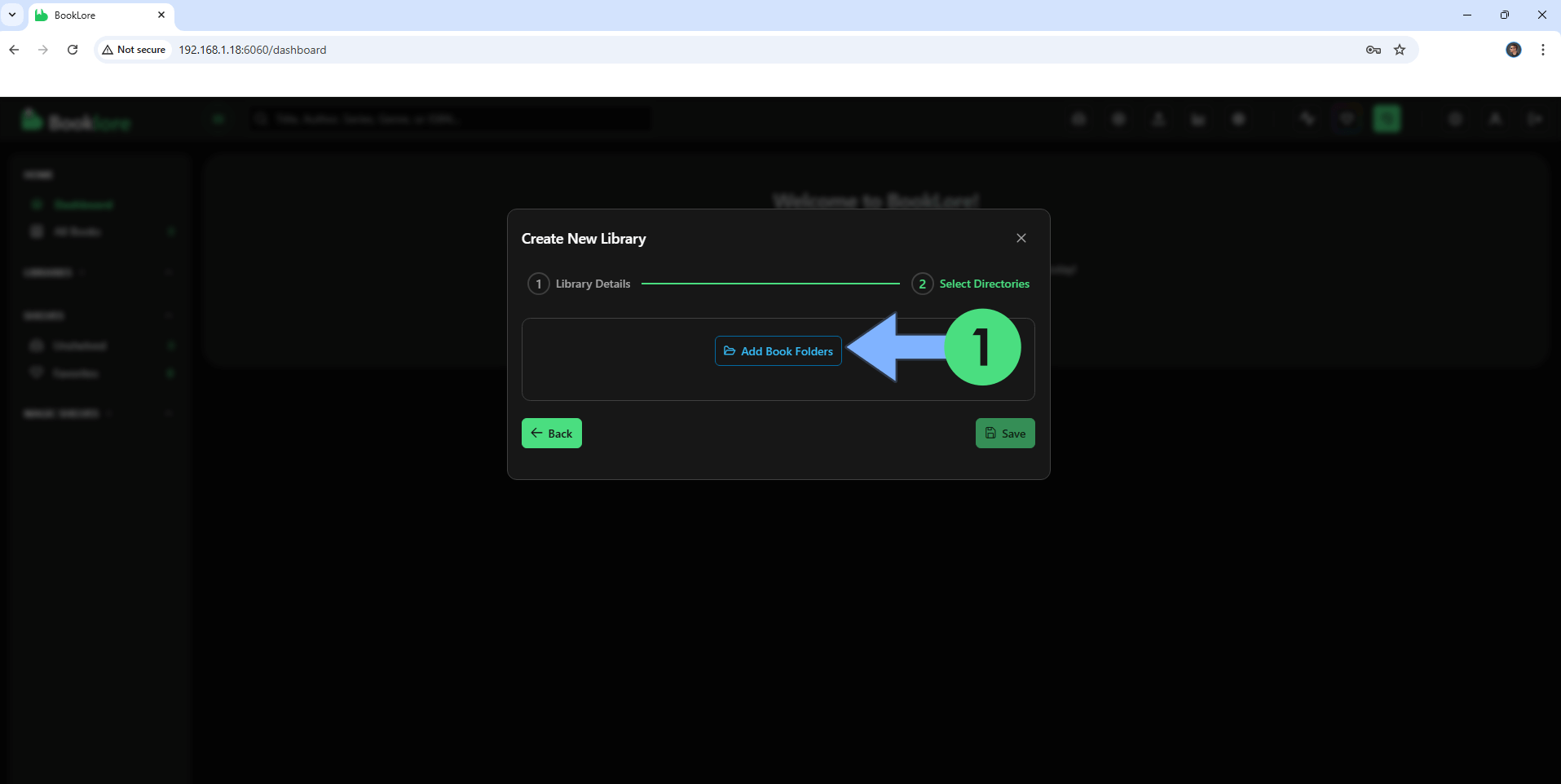The width and height of the screenshot is (1561, 784).
Task: Bookmark this page with the star
Action: tap(1400, 50)
